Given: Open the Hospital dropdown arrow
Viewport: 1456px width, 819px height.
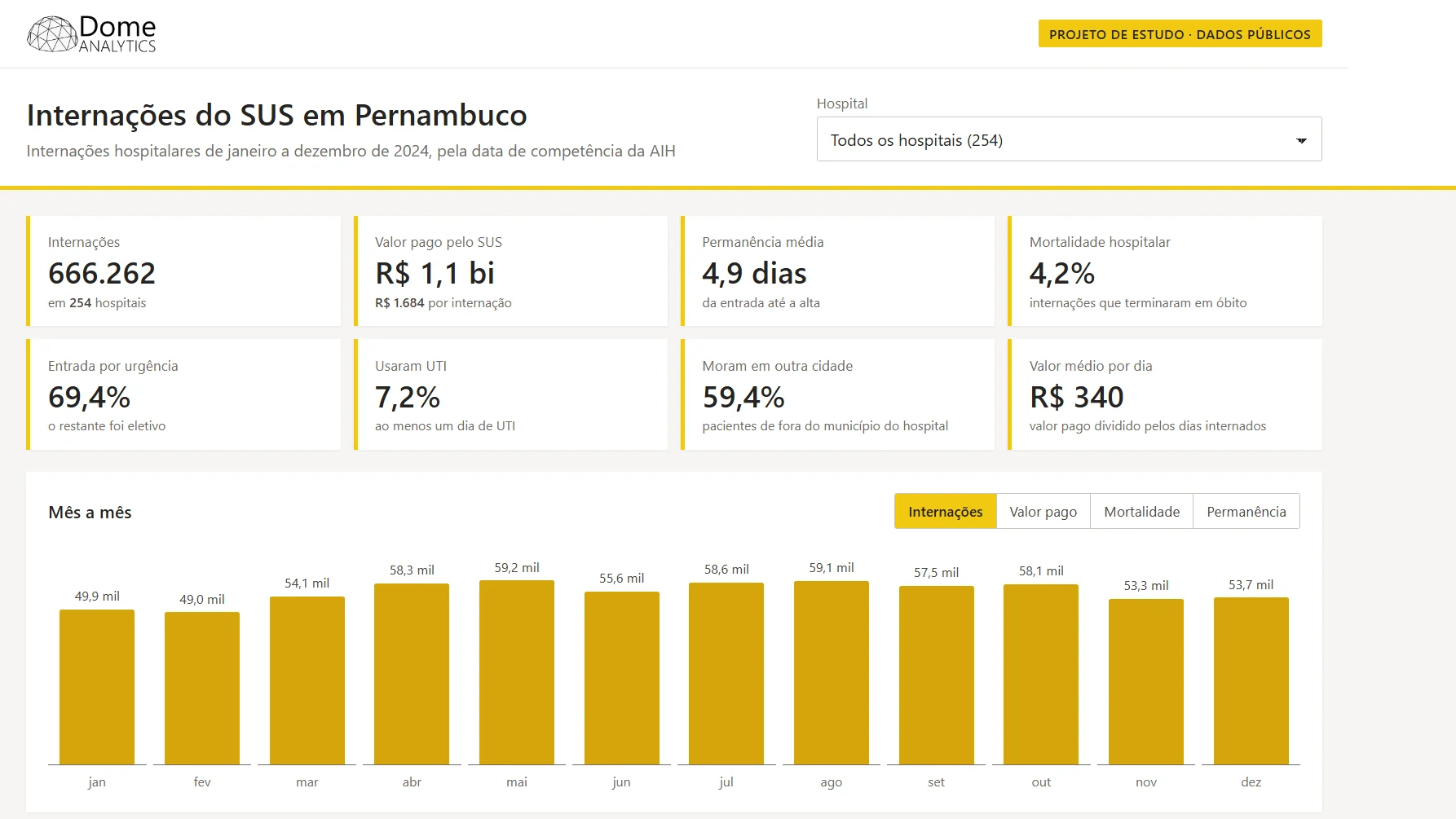Looking at the screenshot, I should [x=1301, y=140].
